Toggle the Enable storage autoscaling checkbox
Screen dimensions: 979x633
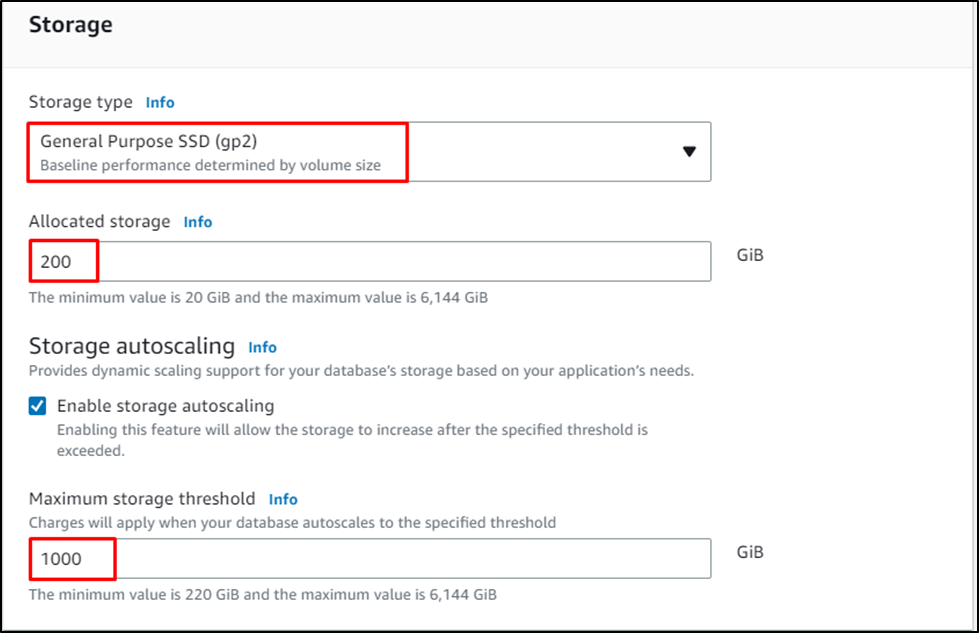[37, 406]
